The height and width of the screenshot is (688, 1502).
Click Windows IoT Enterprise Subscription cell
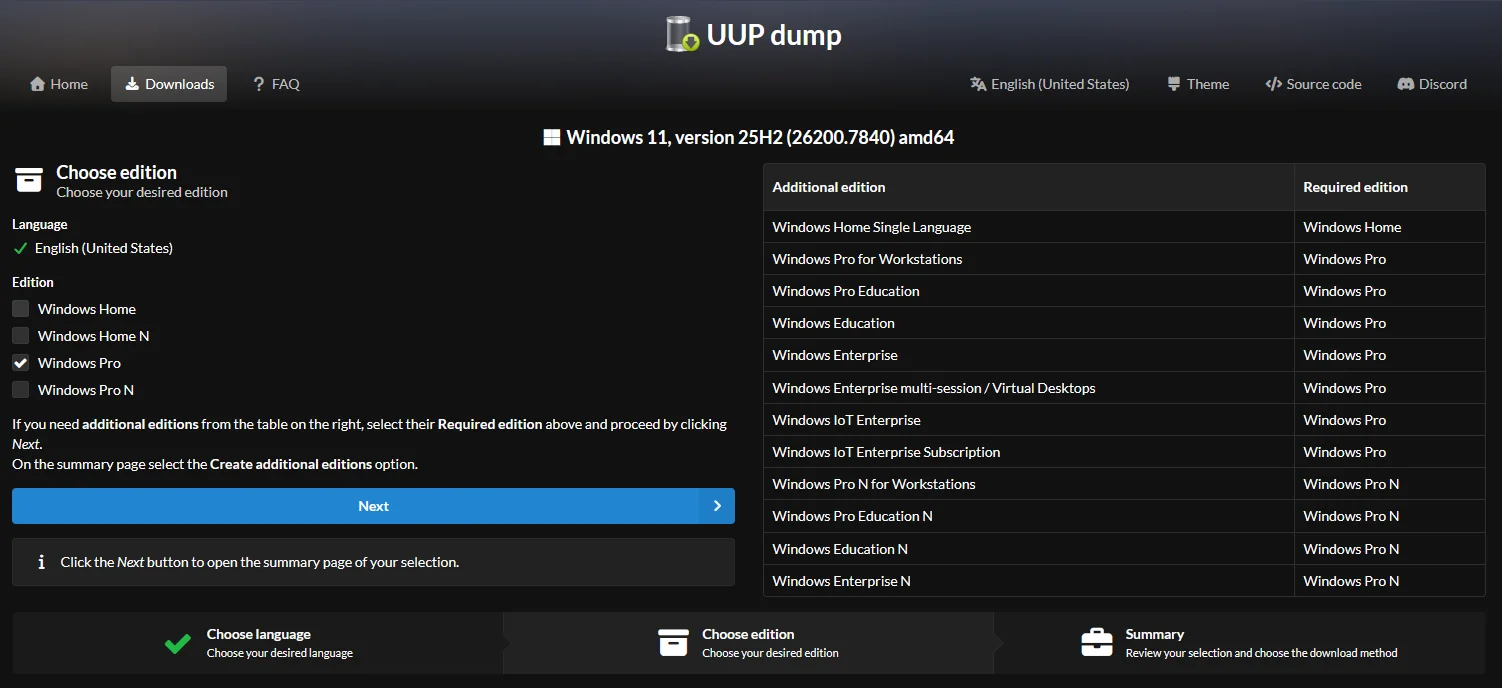pyautogui.click(x=1028, y=452)
